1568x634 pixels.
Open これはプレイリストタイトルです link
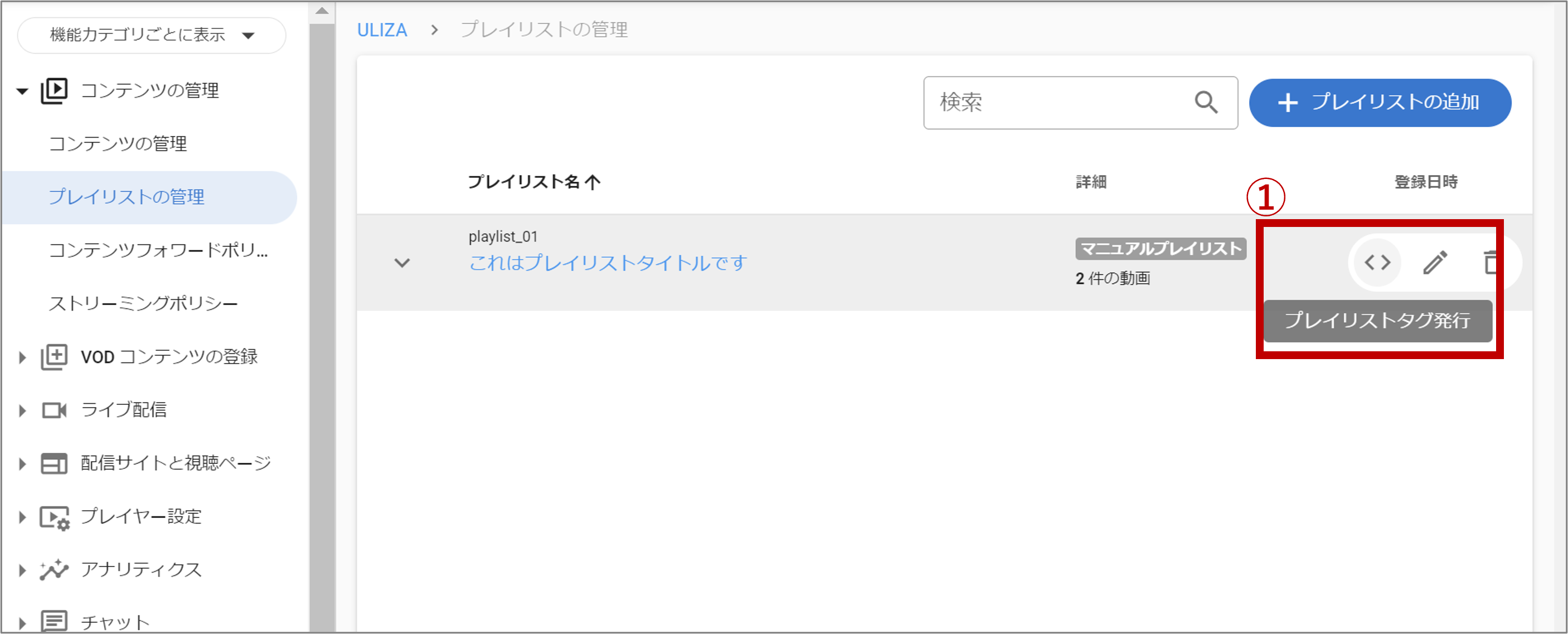click(x=608, y=263)
